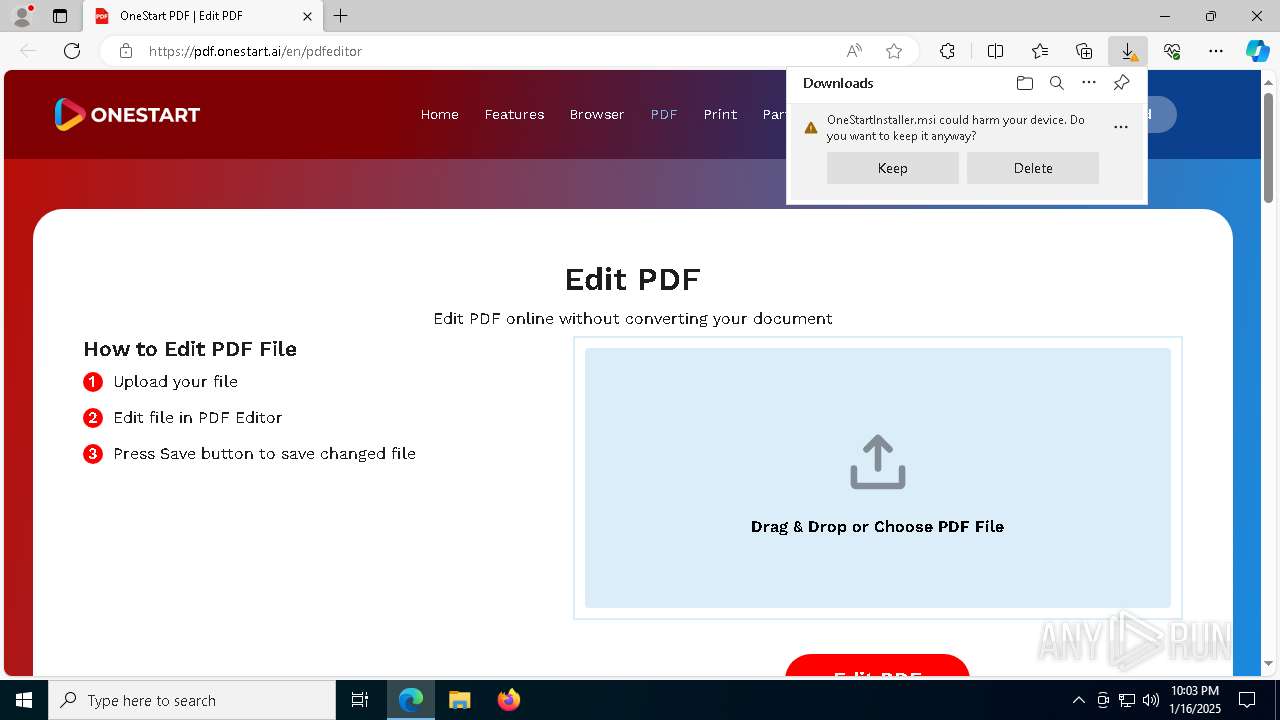This screenshot has width=1280, height=720.
Task: Click the OneStart logo
Action: click(x=127, y=114)
